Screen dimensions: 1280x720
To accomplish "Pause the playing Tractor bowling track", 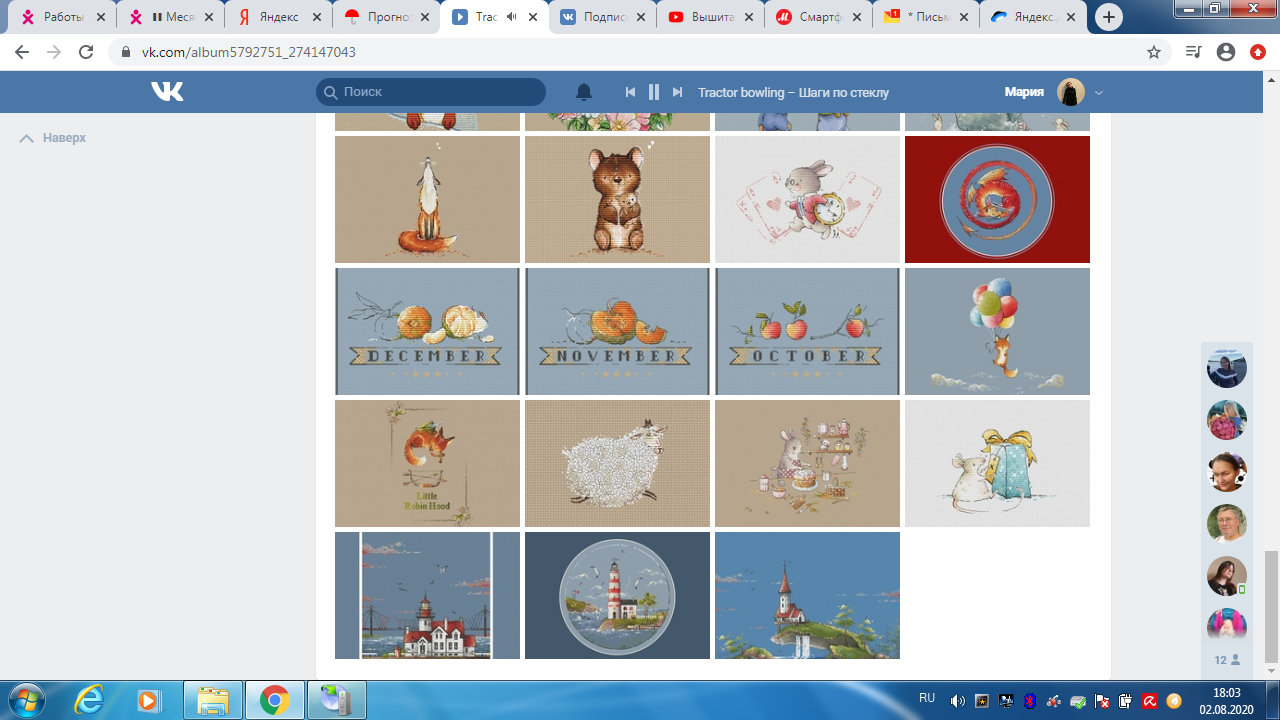I will (654, 92).
